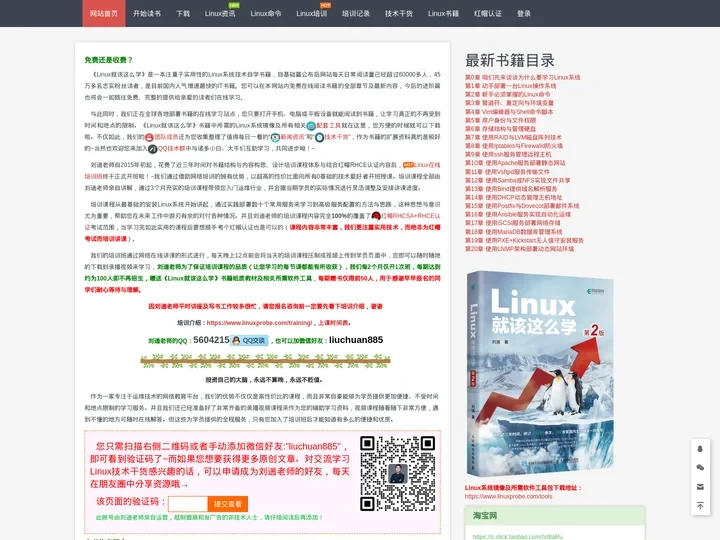Open the linuxprobe.com/training link
This screenshot has height=540, width=720.
pos(259,323)
